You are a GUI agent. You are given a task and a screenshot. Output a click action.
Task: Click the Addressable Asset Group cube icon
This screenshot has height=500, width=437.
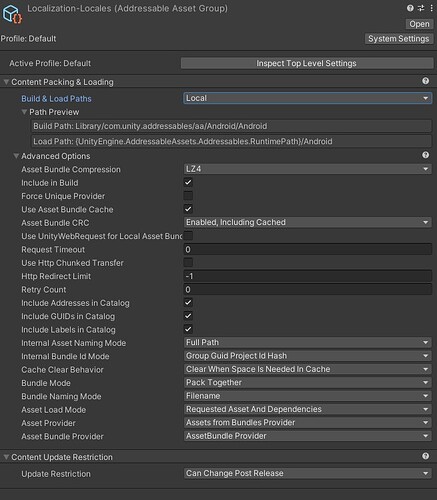(x=12, y=14)
